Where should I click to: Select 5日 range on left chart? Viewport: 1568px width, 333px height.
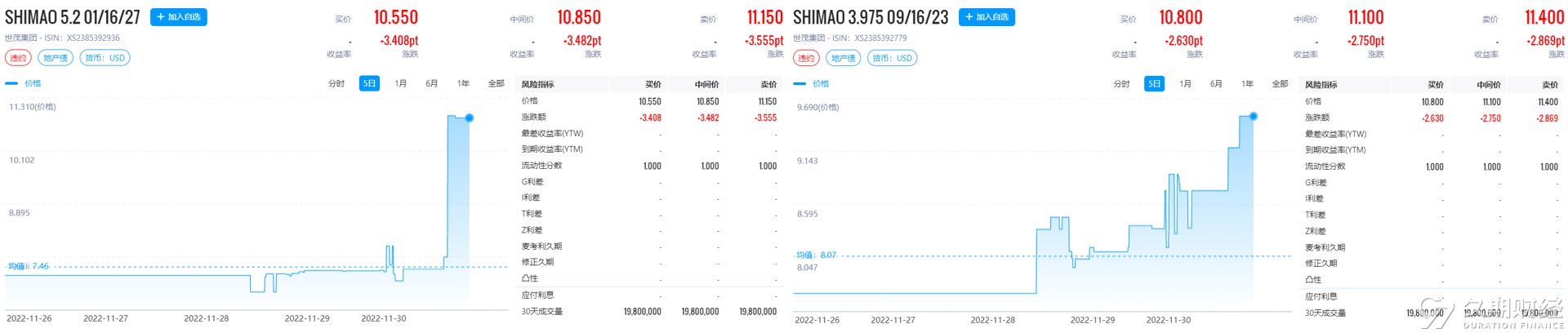tap(369, 83)
